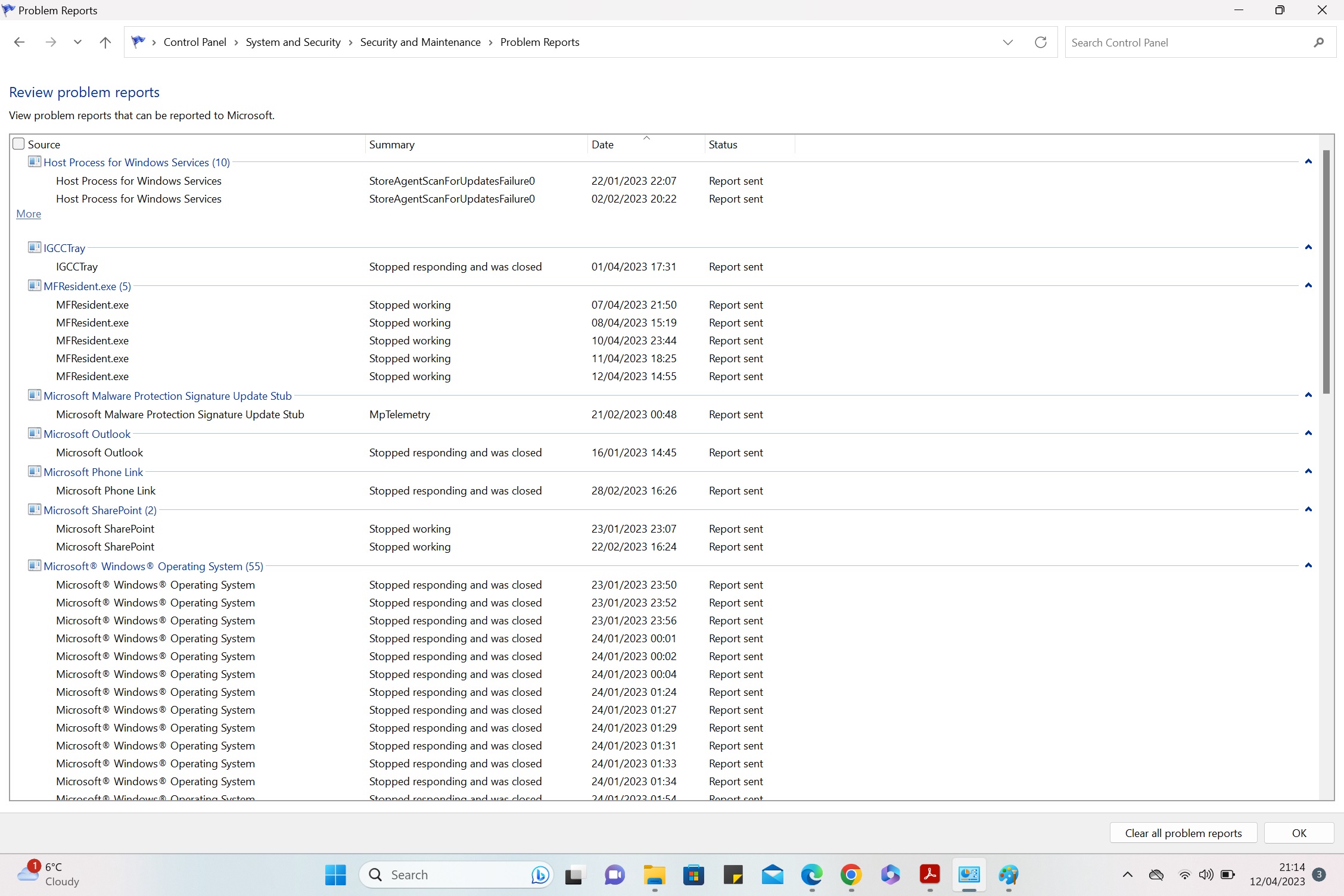
Task: Click the search magnifier icon
Action: [x=1319, y=42]
